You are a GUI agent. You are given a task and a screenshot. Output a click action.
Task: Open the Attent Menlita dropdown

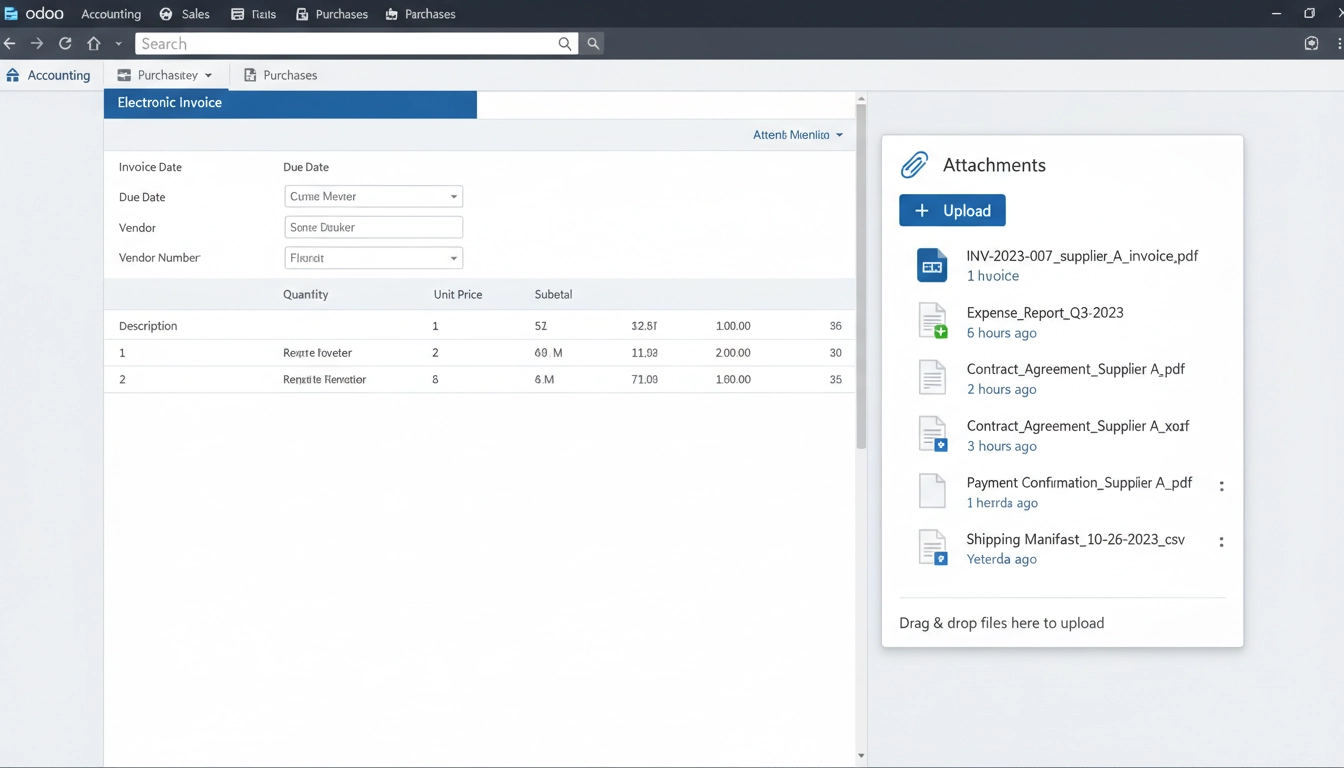797,134
